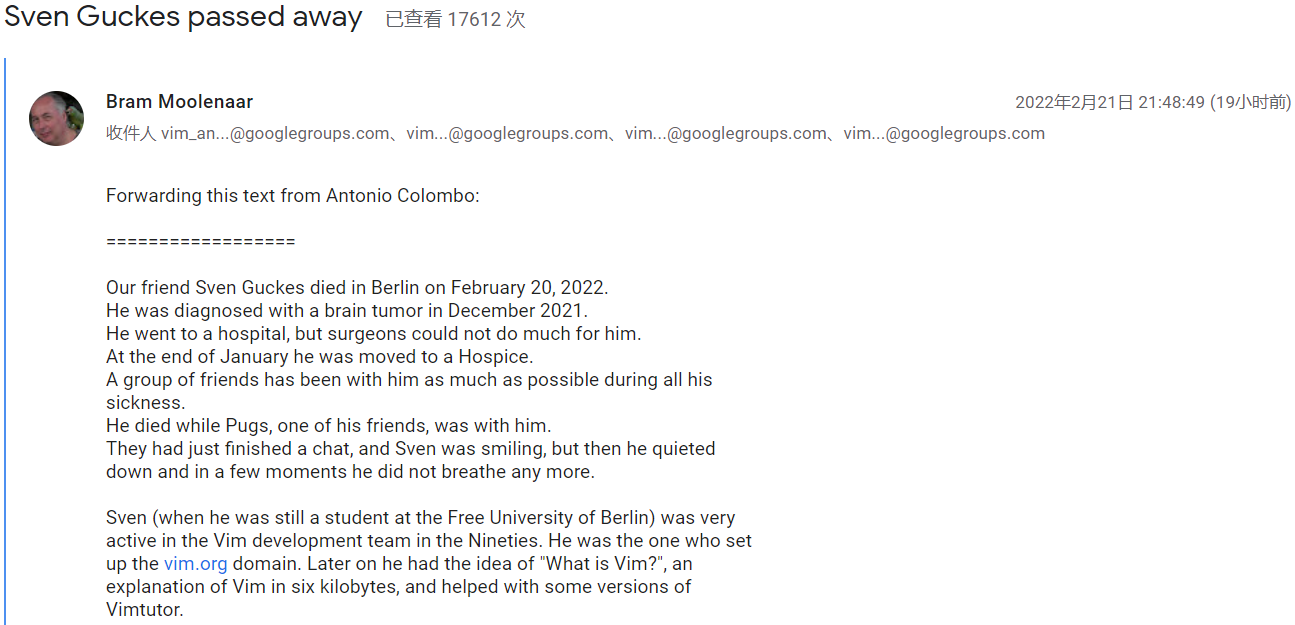
Task: Click the word Vimtutor at message end
Action: coord(145,610)
